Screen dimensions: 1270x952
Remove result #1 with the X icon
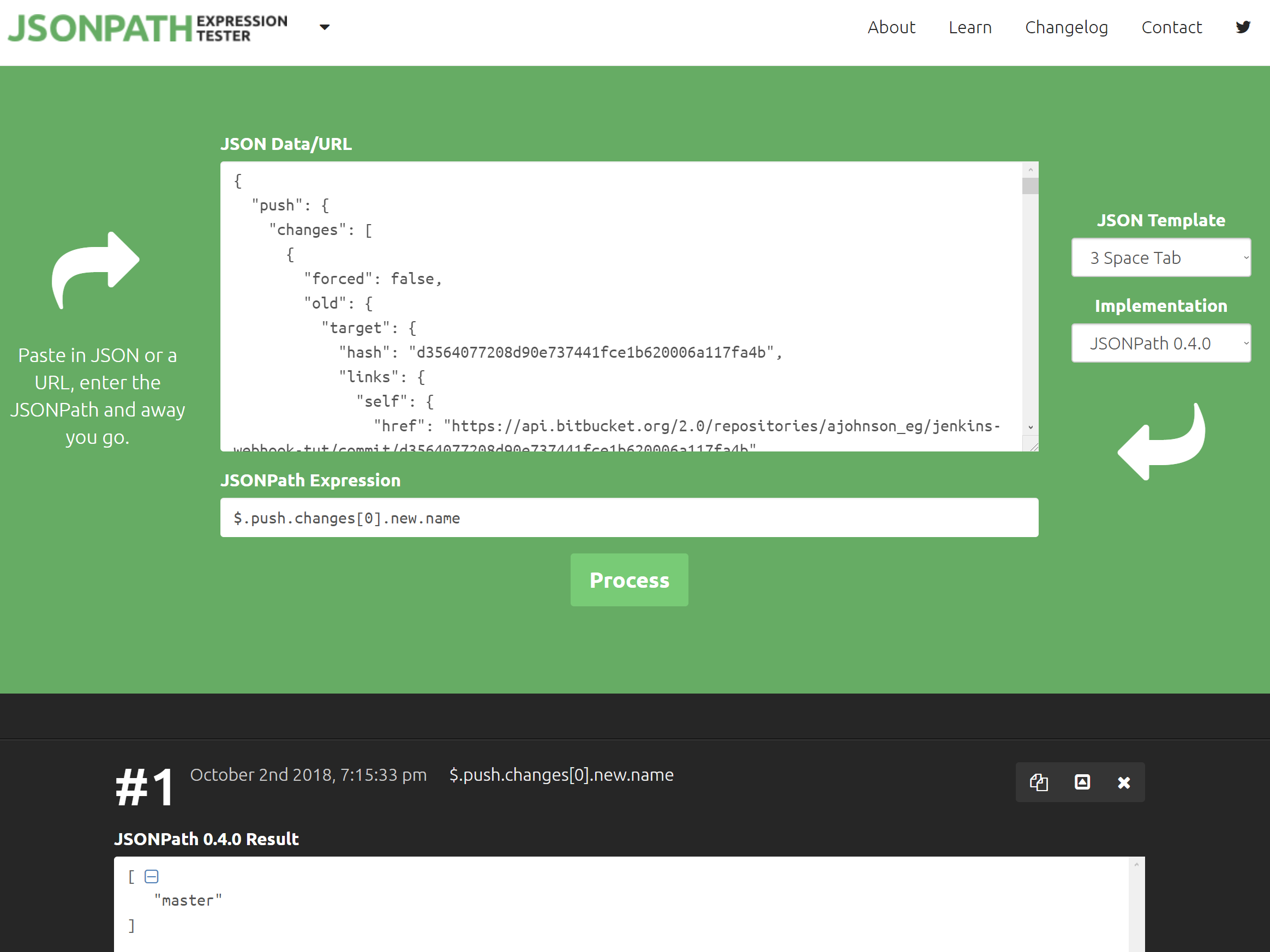(x=1124, y=782)
